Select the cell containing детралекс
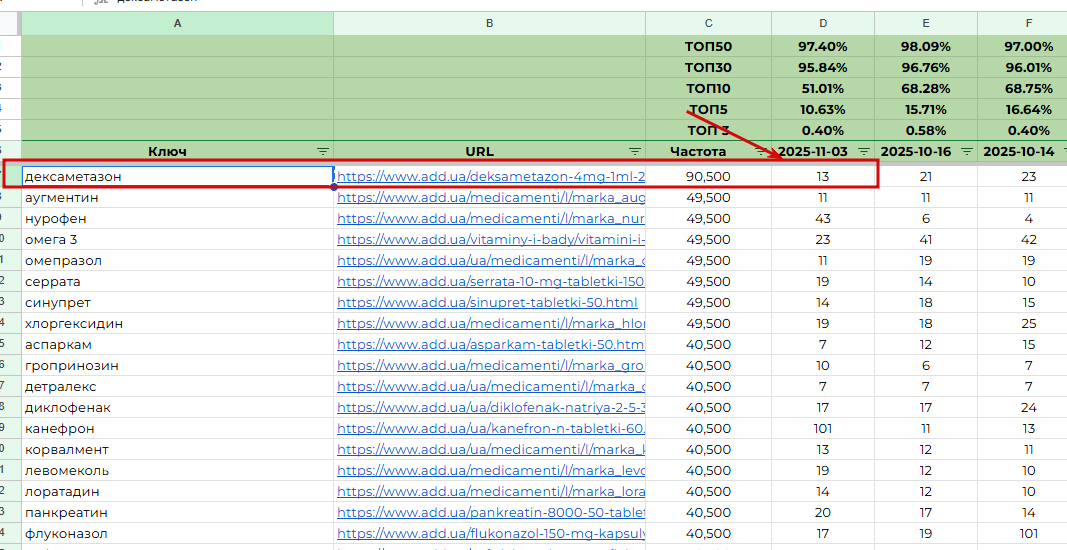 (x=178, y=387)
